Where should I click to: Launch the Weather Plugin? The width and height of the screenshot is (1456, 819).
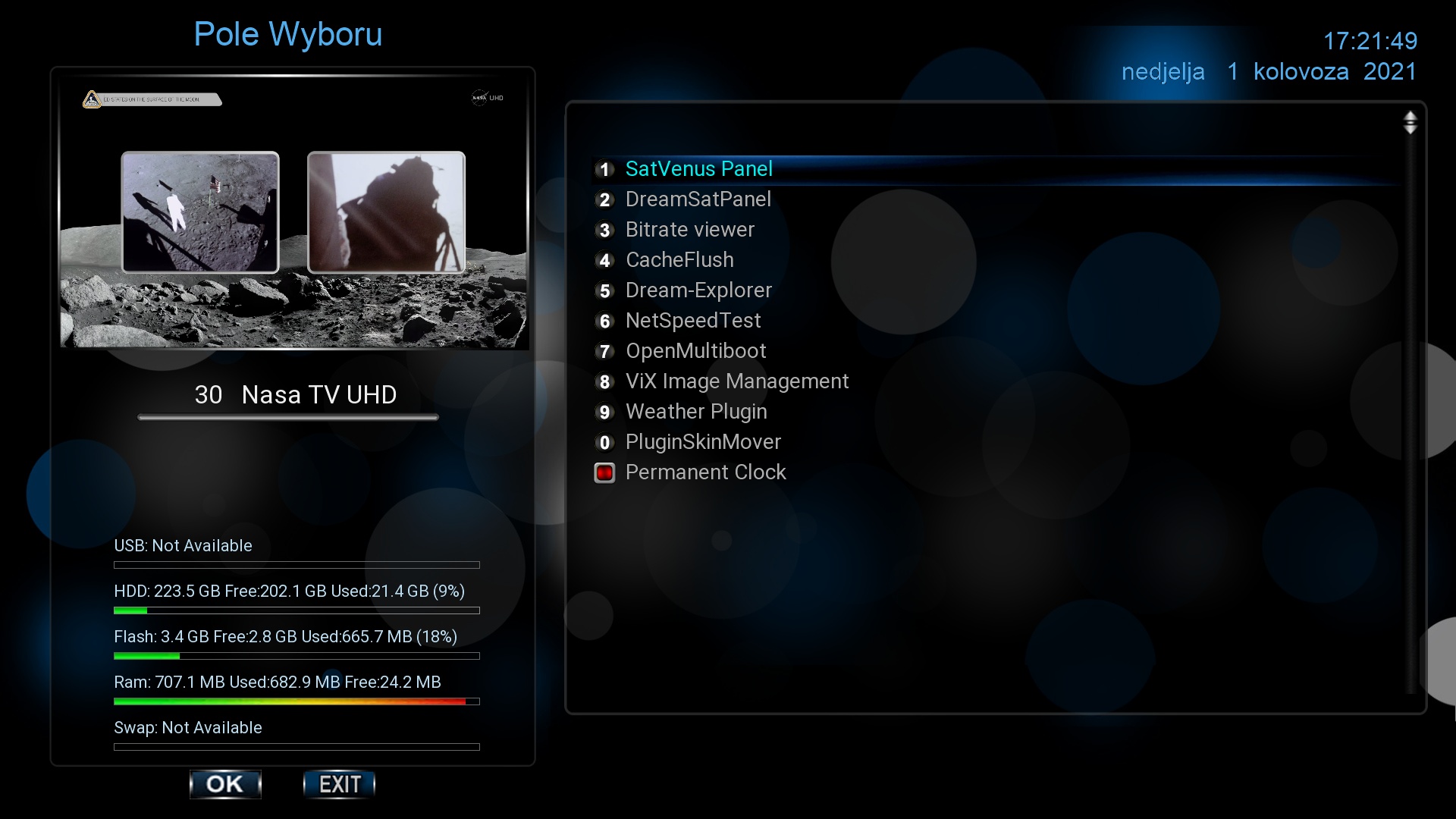point(996,412)
